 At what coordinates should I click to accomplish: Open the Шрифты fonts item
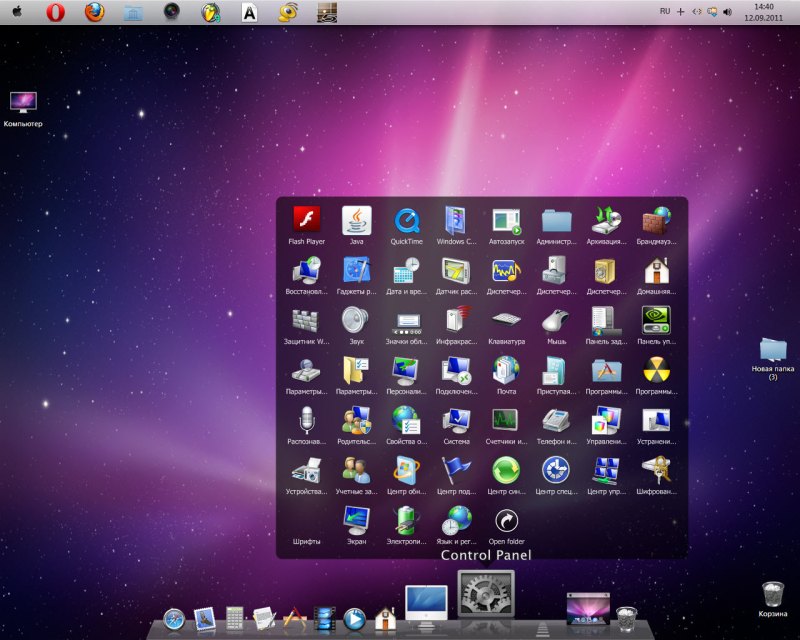tap(306, 541)
